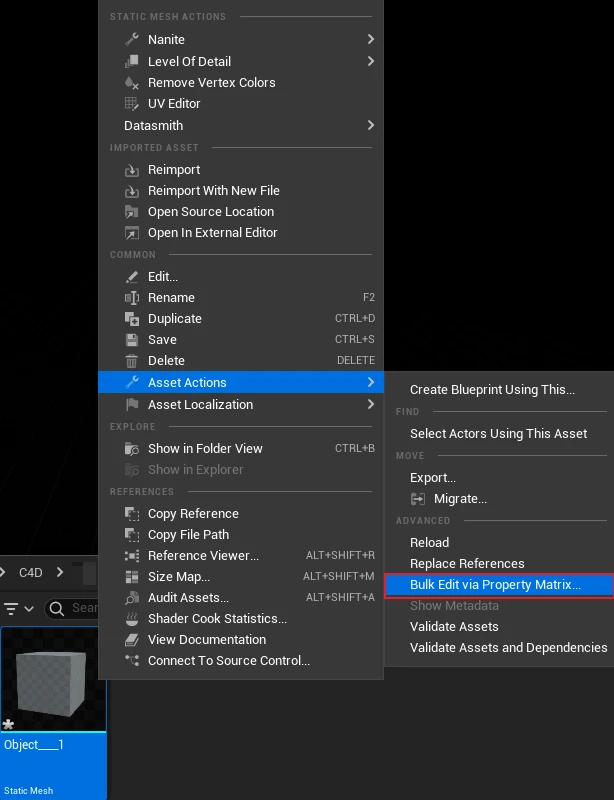Click the Remove Vertex Colors icon
The width and height of the screenshot is (614, 800).
[x=131, y=82]
